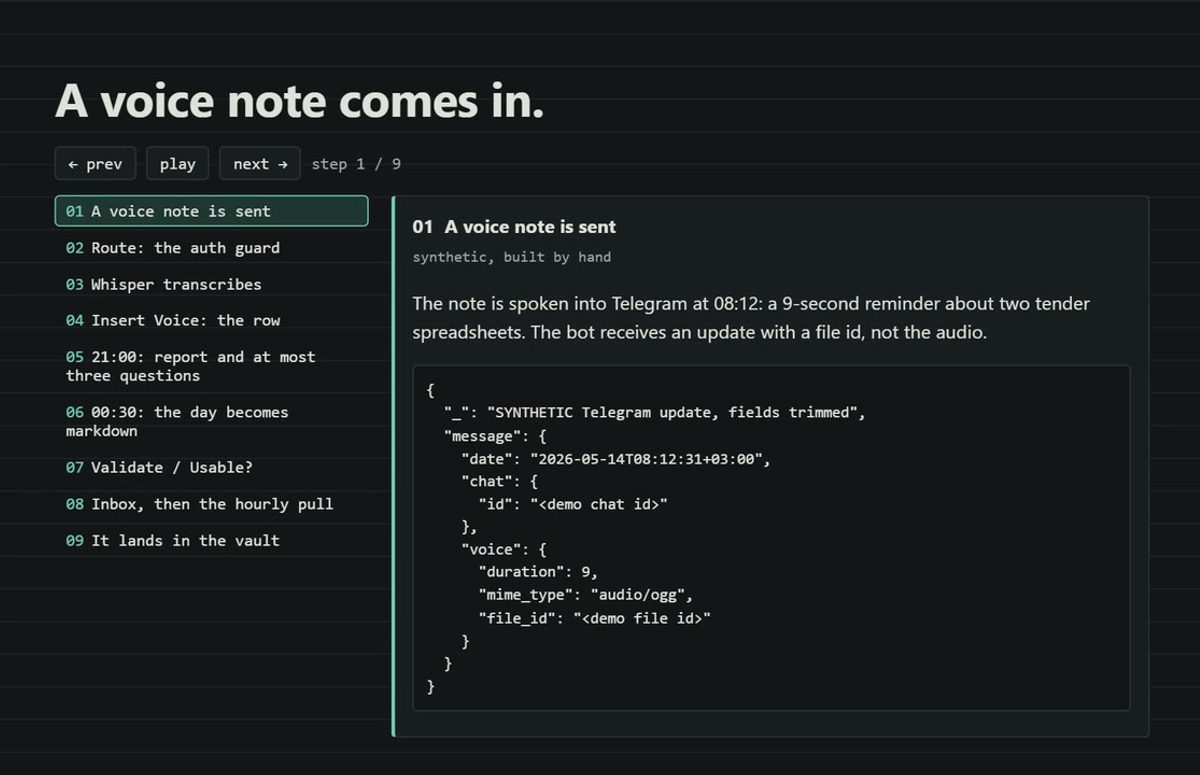This screenshot has height=775, width=1200.
Task: Advance using the next button
Action: 260,164
